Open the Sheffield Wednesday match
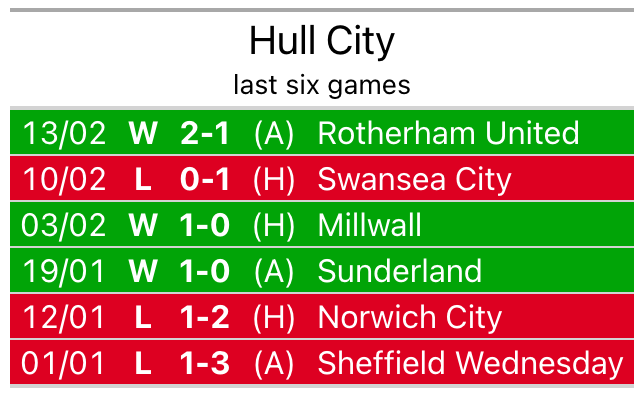Viewport: 644px width, 396px height. [322, 362]
